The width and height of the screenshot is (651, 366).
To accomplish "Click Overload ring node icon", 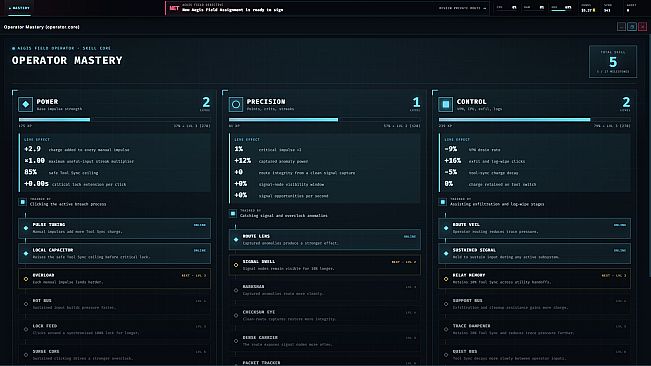I will click(26, 279).
